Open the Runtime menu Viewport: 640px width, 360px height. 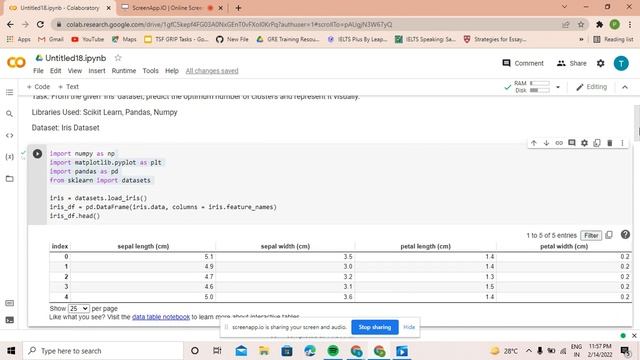pyautogui.click(x=124, y=71)
